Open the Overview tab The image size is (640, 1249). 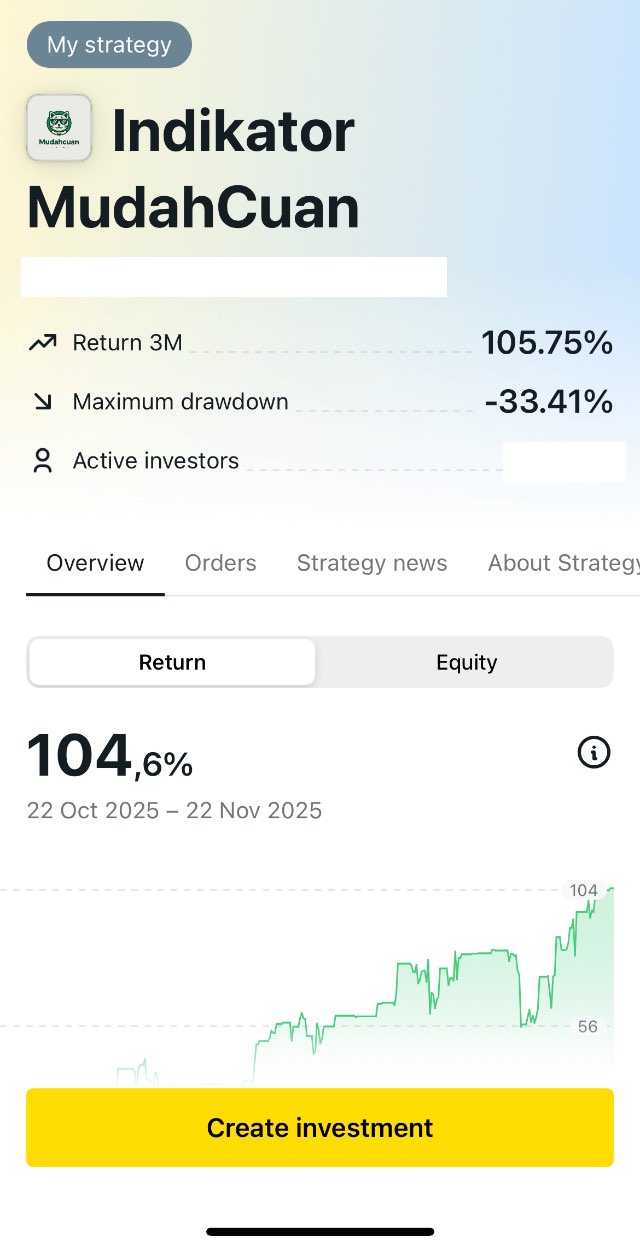[95, 563]
